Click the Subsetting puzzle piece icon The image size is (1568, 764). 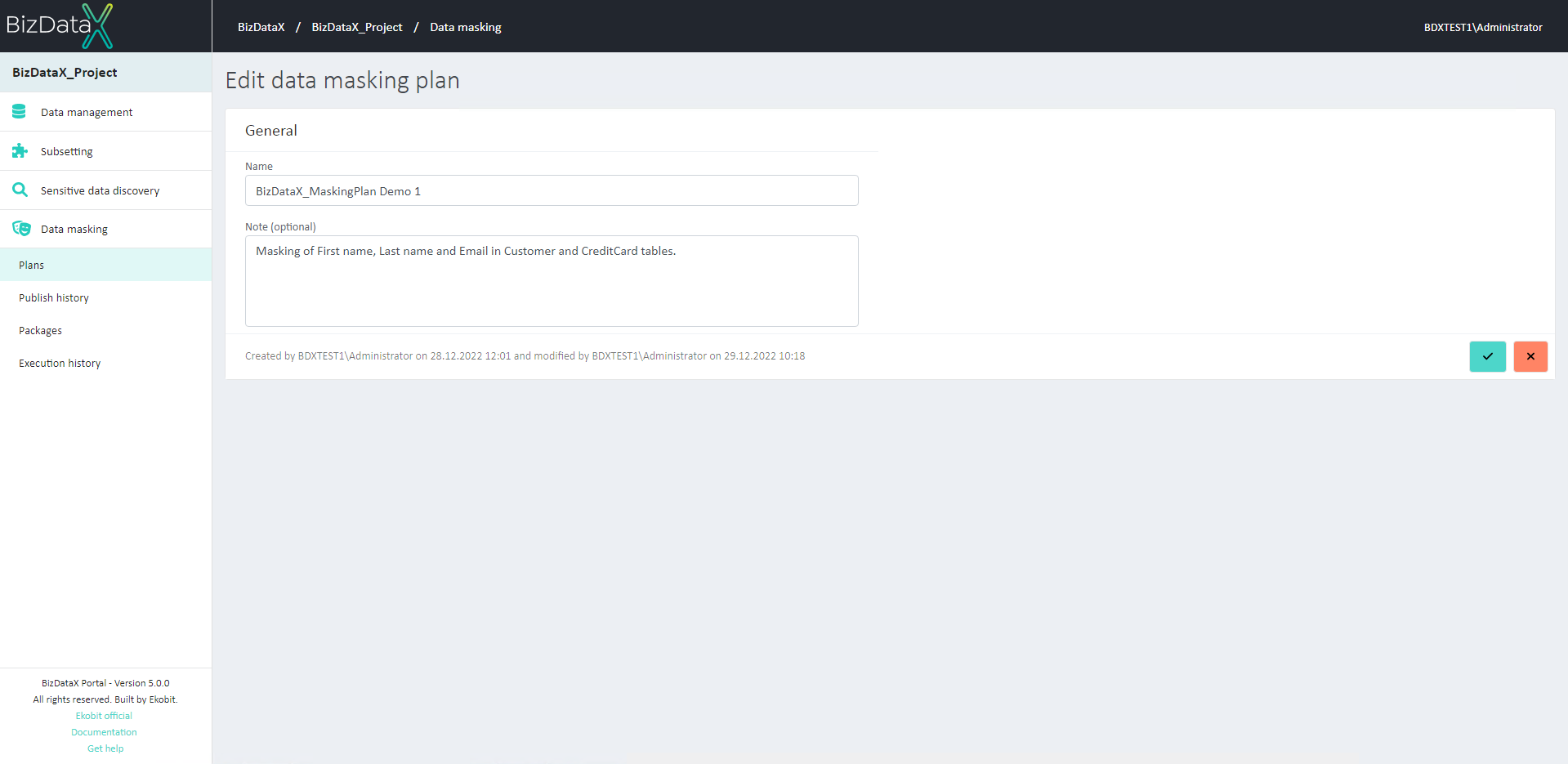20,151
